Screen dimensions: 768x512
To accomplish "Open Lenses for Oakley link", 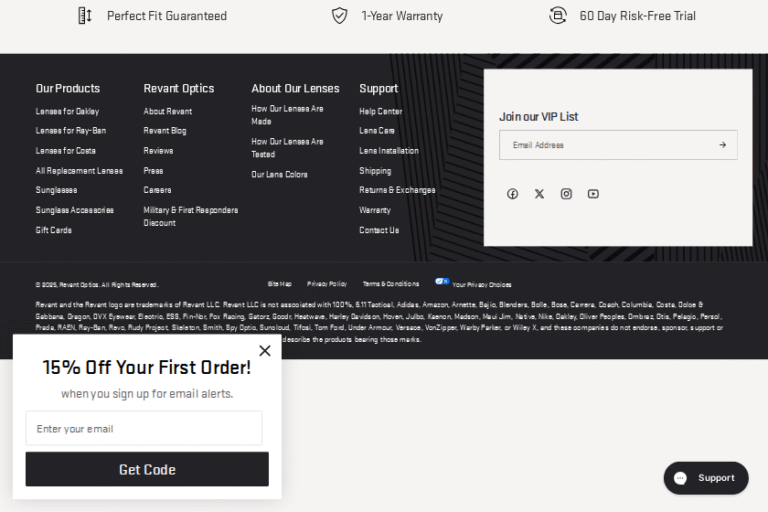I will pyautogui.click(x=67, y=111).
